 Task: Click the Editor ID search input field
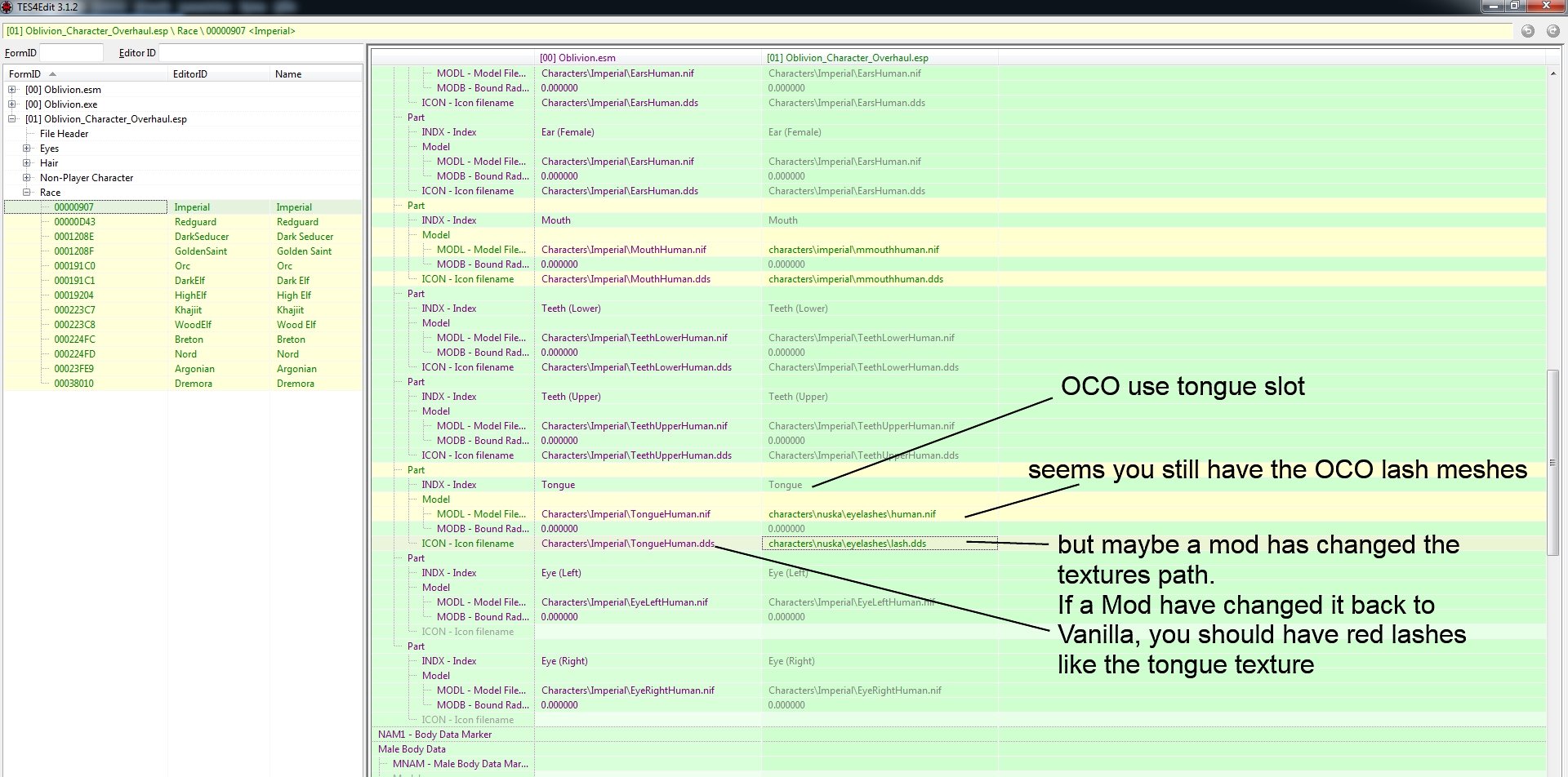click(260, 53)
